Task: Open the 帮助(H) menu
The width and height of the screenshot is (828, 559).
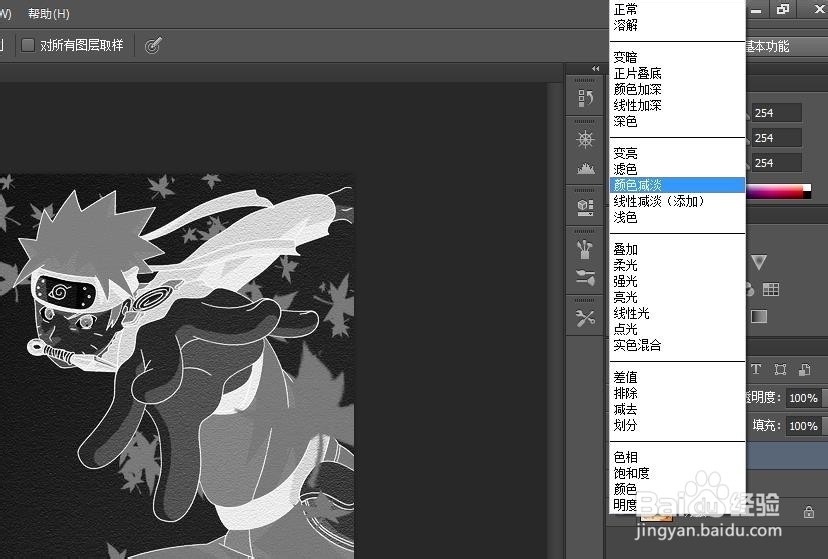Action: coord(49,14)
